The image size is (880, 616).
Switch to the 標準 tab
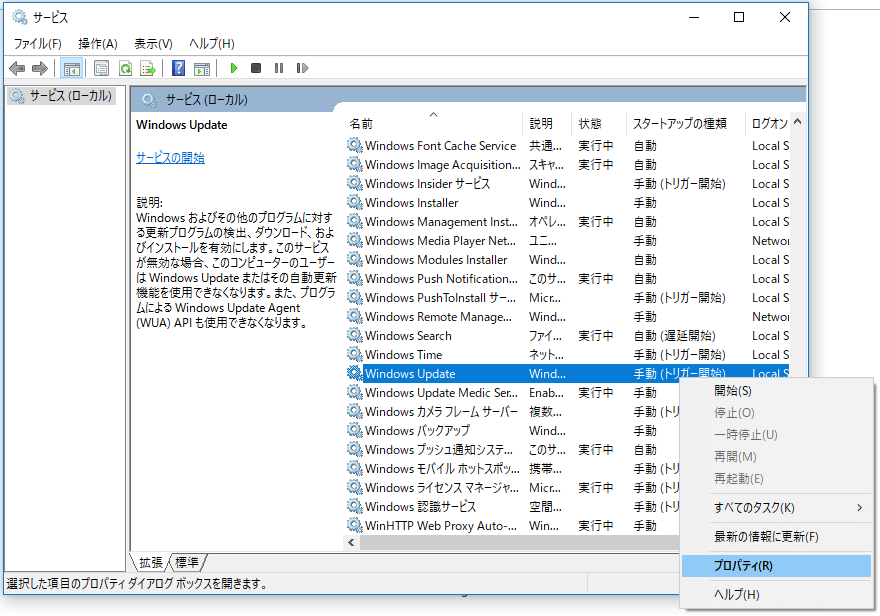click(x=187, y=563)
